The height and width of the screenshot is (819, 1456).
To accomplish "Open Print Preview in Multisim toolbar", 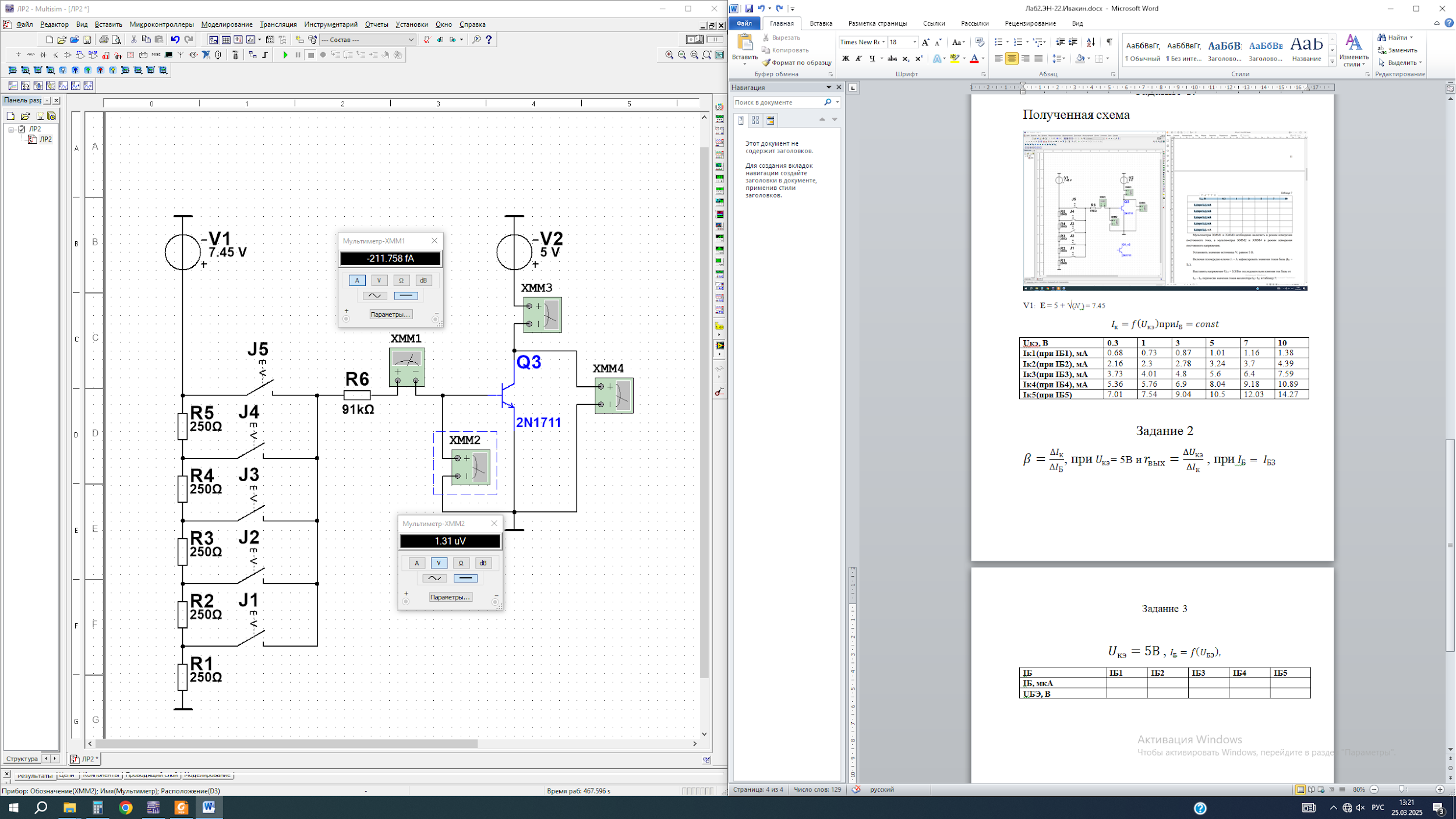I will click(116, 40).
